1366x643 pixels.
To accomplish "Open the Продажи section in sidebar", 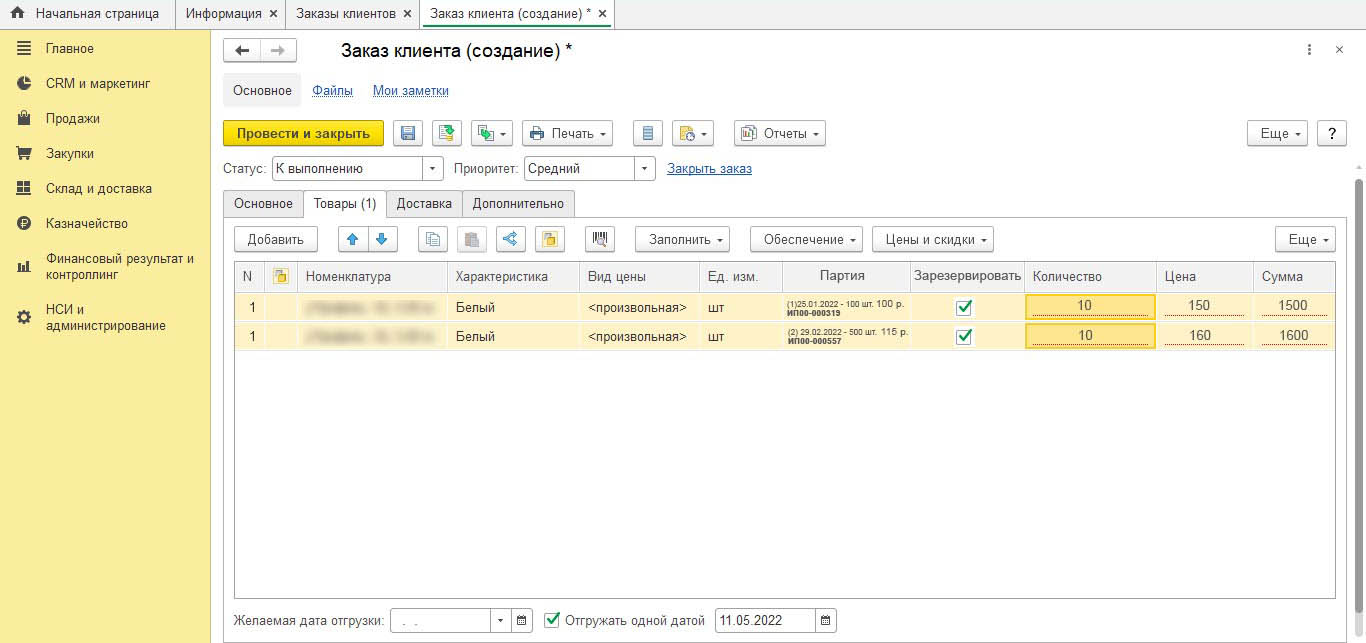I will 72,118.
